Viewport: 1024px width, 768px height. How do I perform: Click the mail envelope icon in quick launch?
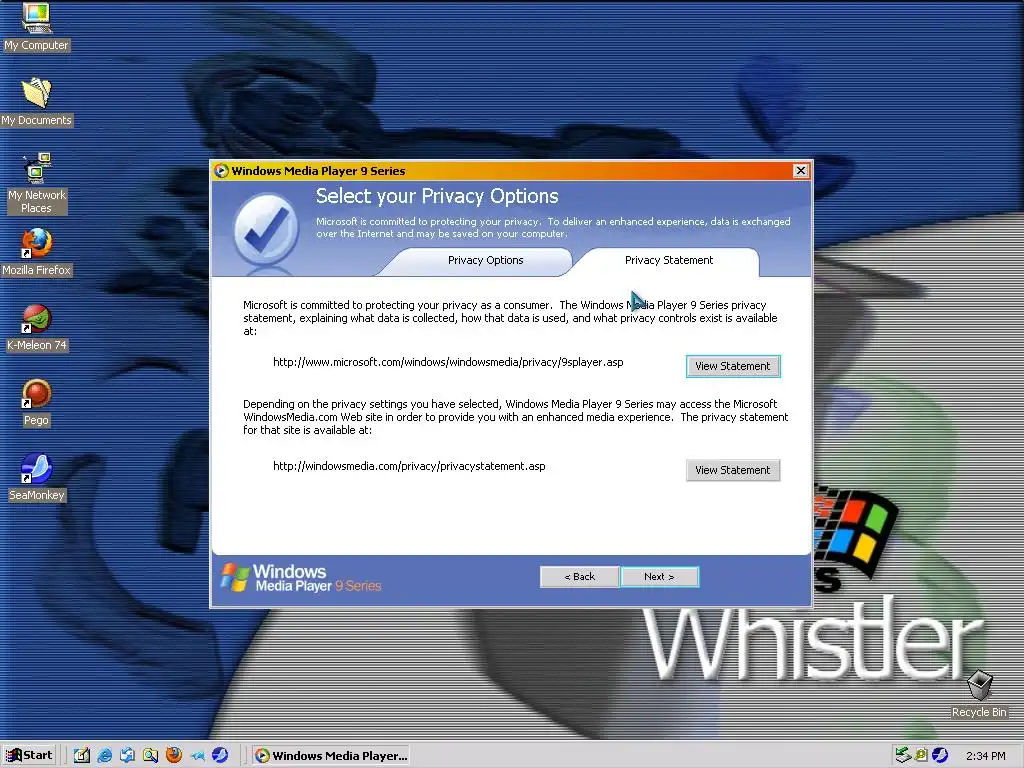pyautogui.click(x=127, y=755)
